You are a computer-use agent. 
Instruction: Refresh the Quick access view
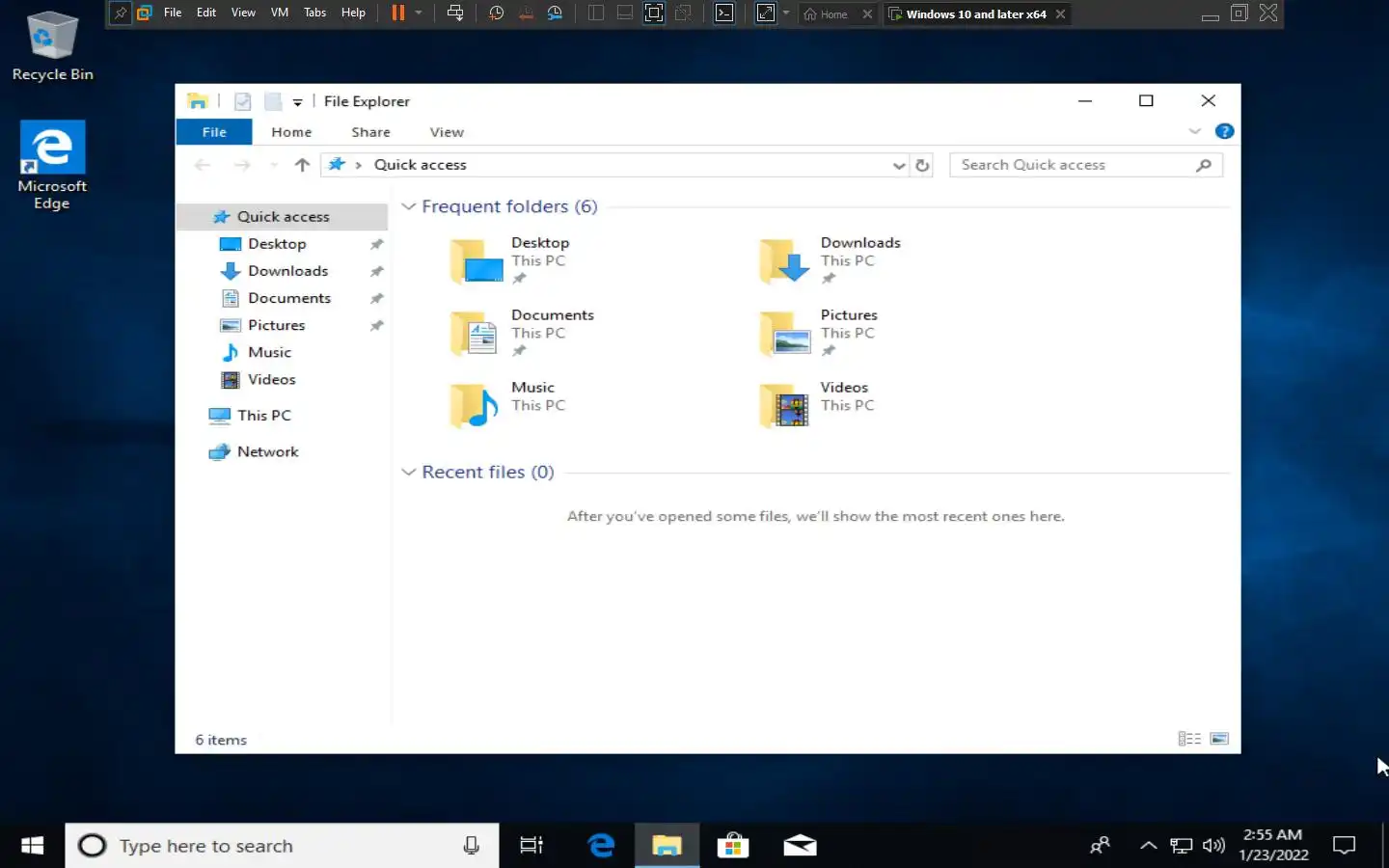922,166
